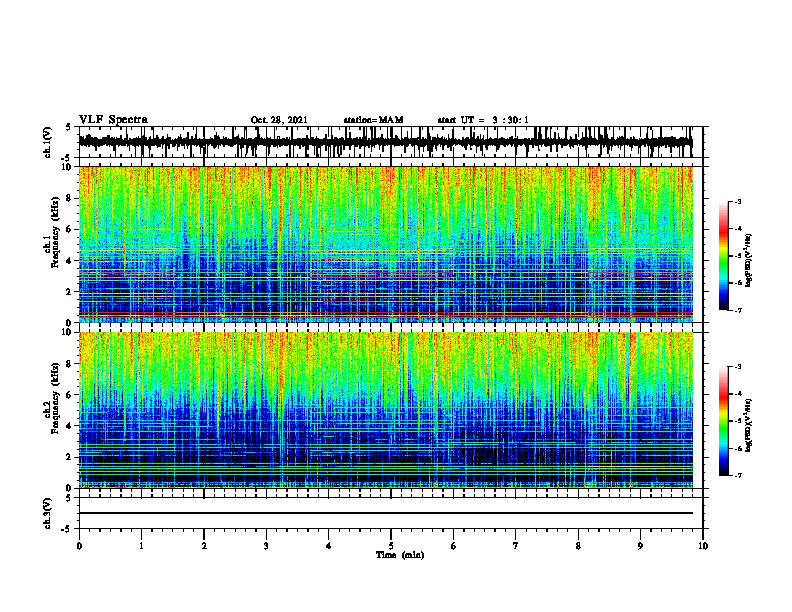
Task: Click time axis tick label "6"
Action: pyautogui.click(x=453, y=546)
